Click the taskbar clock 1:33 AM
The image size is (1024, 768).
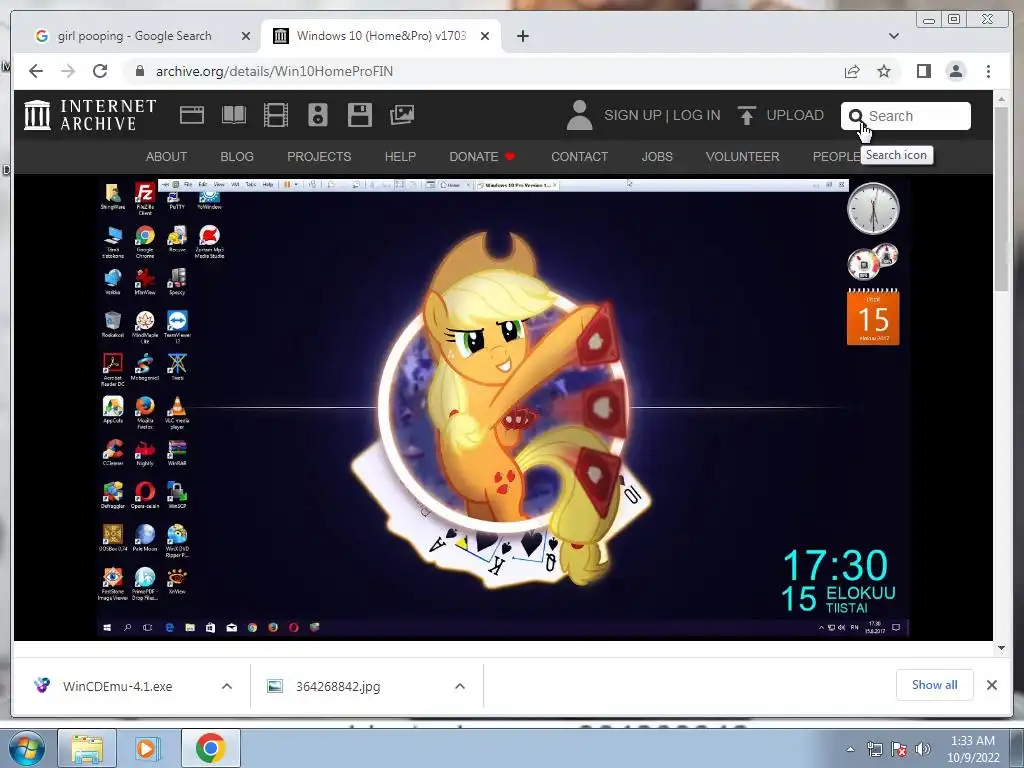tap(973, 749)
